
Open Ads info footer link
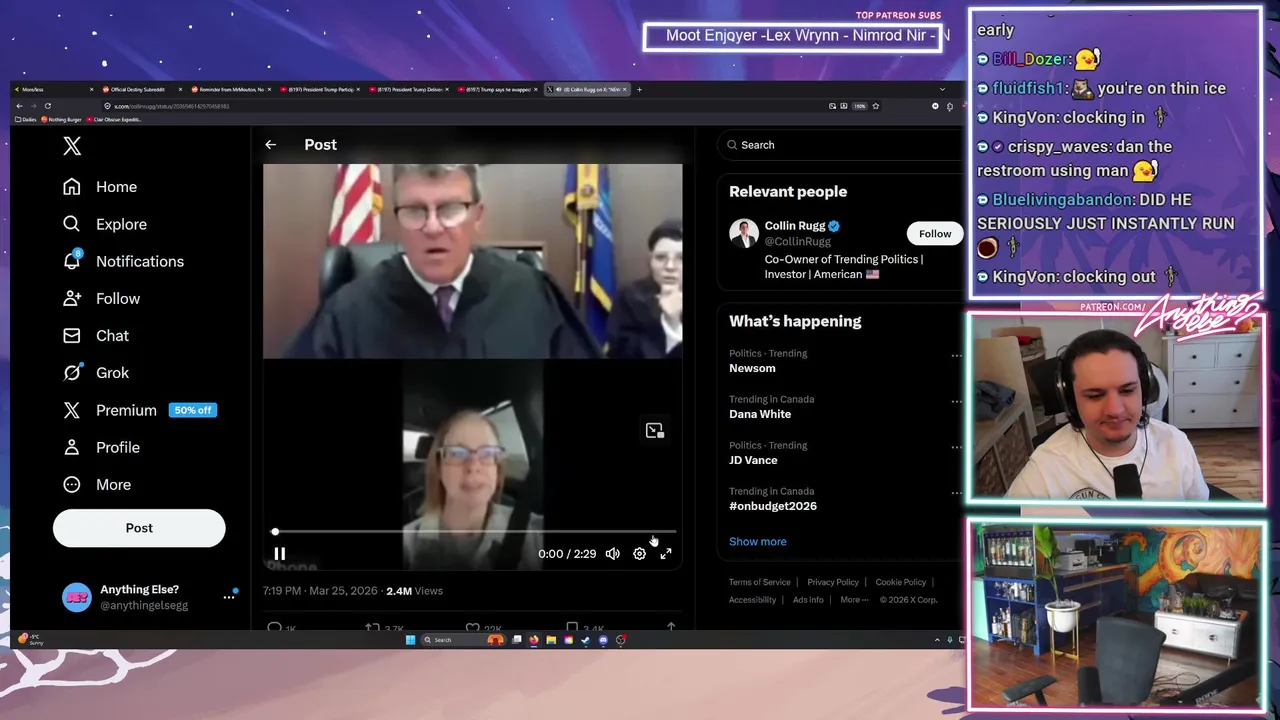click(x=808, y=600)
